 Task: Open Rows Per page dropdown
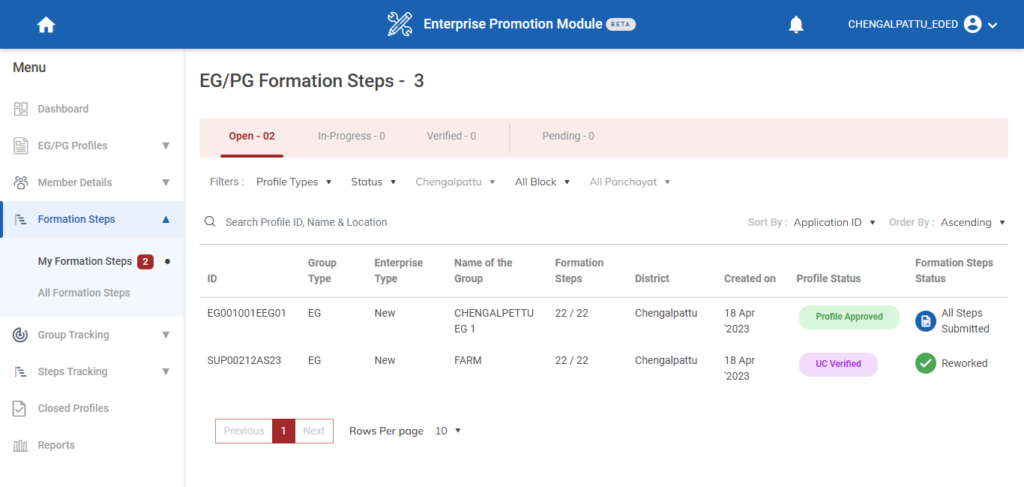pyautogui.click(x=448, y=431)
